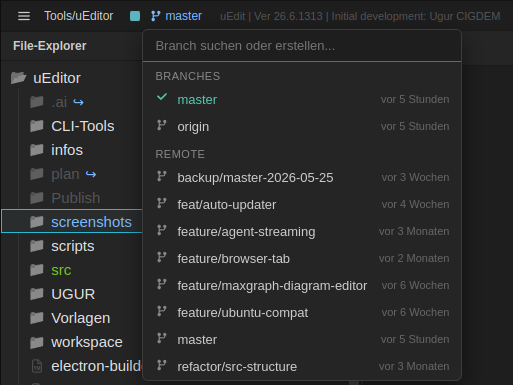513x385 pixels.
Task: Click the "vor 4 Wochen" timestamp
Action: [x=415, y=204]
